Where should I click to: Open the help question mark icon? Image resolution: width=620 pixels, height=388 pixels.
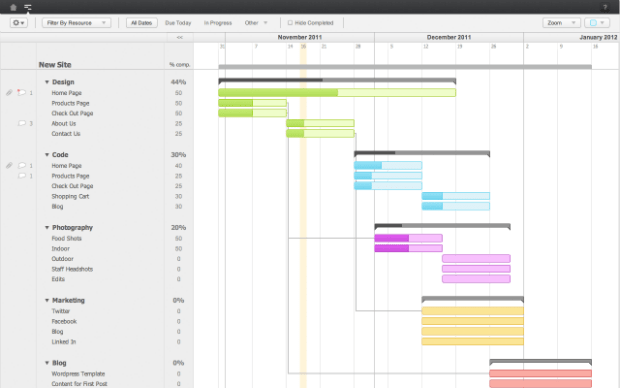(x=605, y=7)
